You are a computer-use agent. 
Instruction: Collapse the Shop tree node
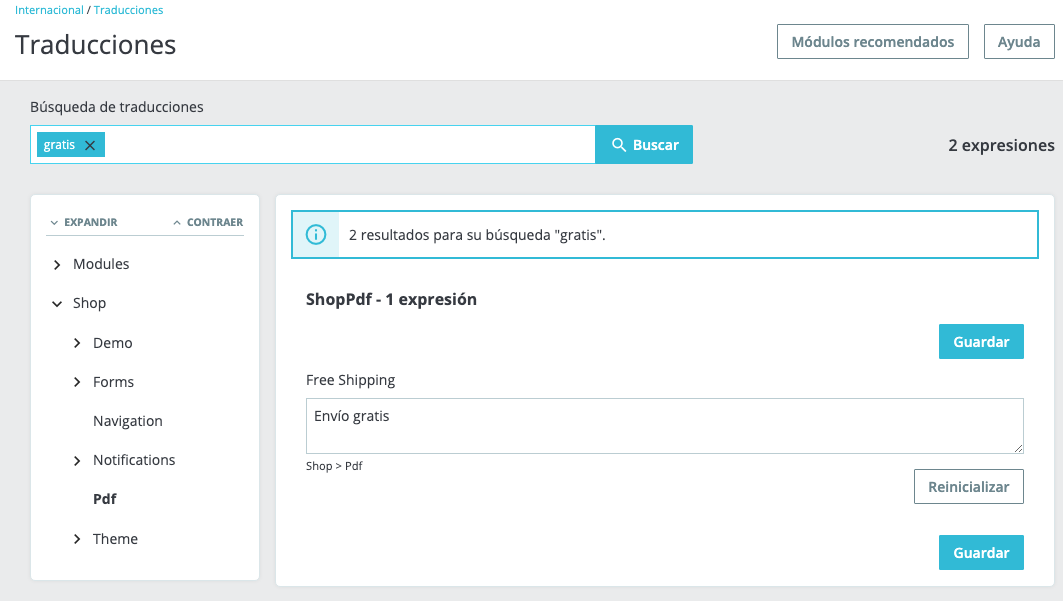click(x=58, y=304)
